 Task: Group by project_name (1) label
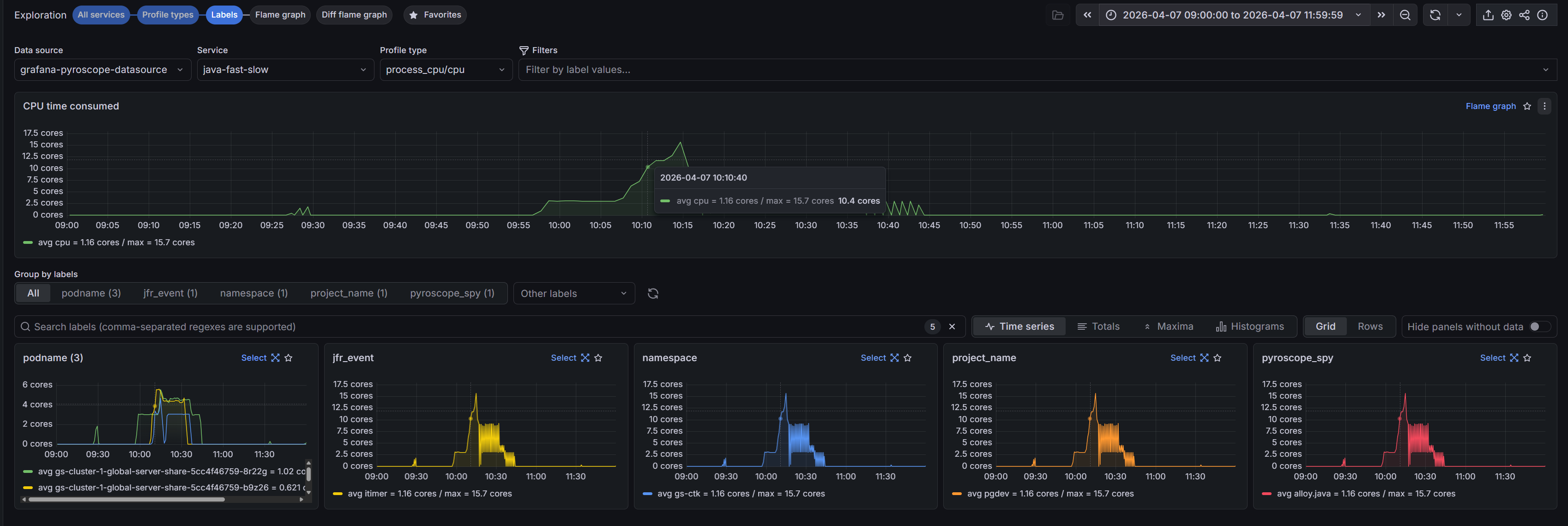(x=349, y=293)
